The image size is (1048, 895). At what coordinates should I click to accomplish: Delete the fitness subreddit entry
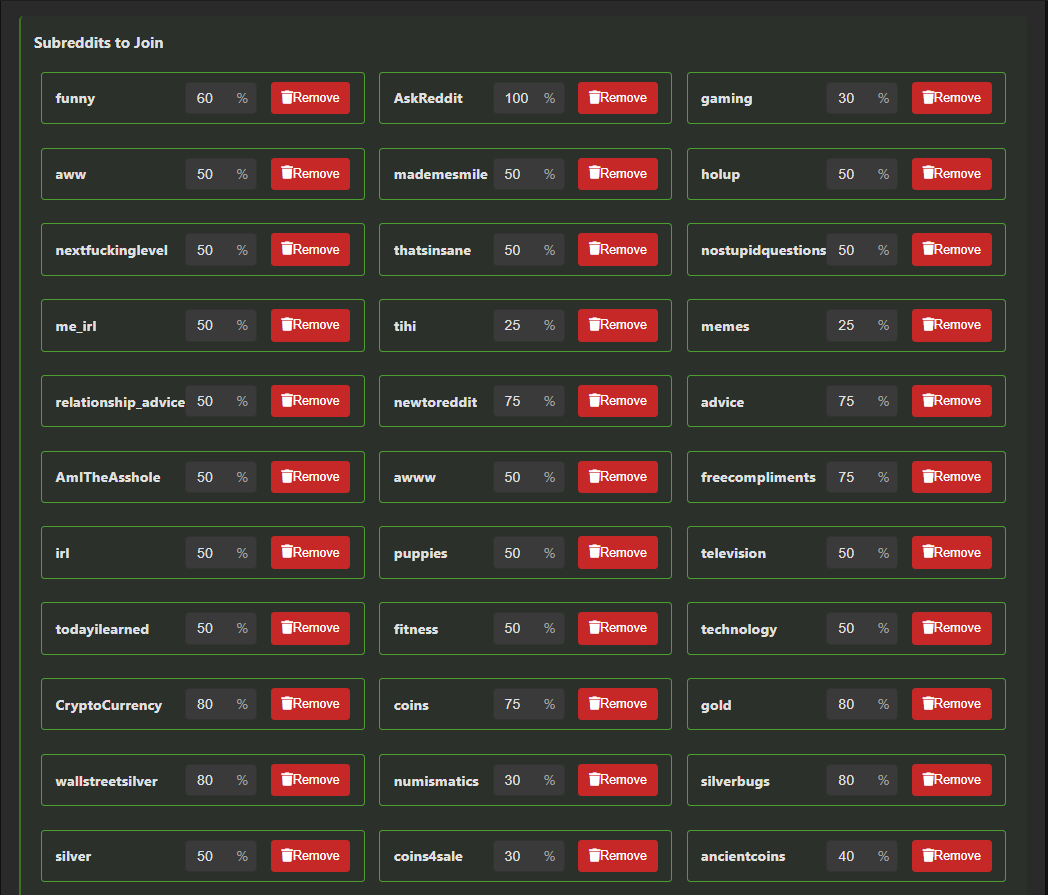coord(618,628)
